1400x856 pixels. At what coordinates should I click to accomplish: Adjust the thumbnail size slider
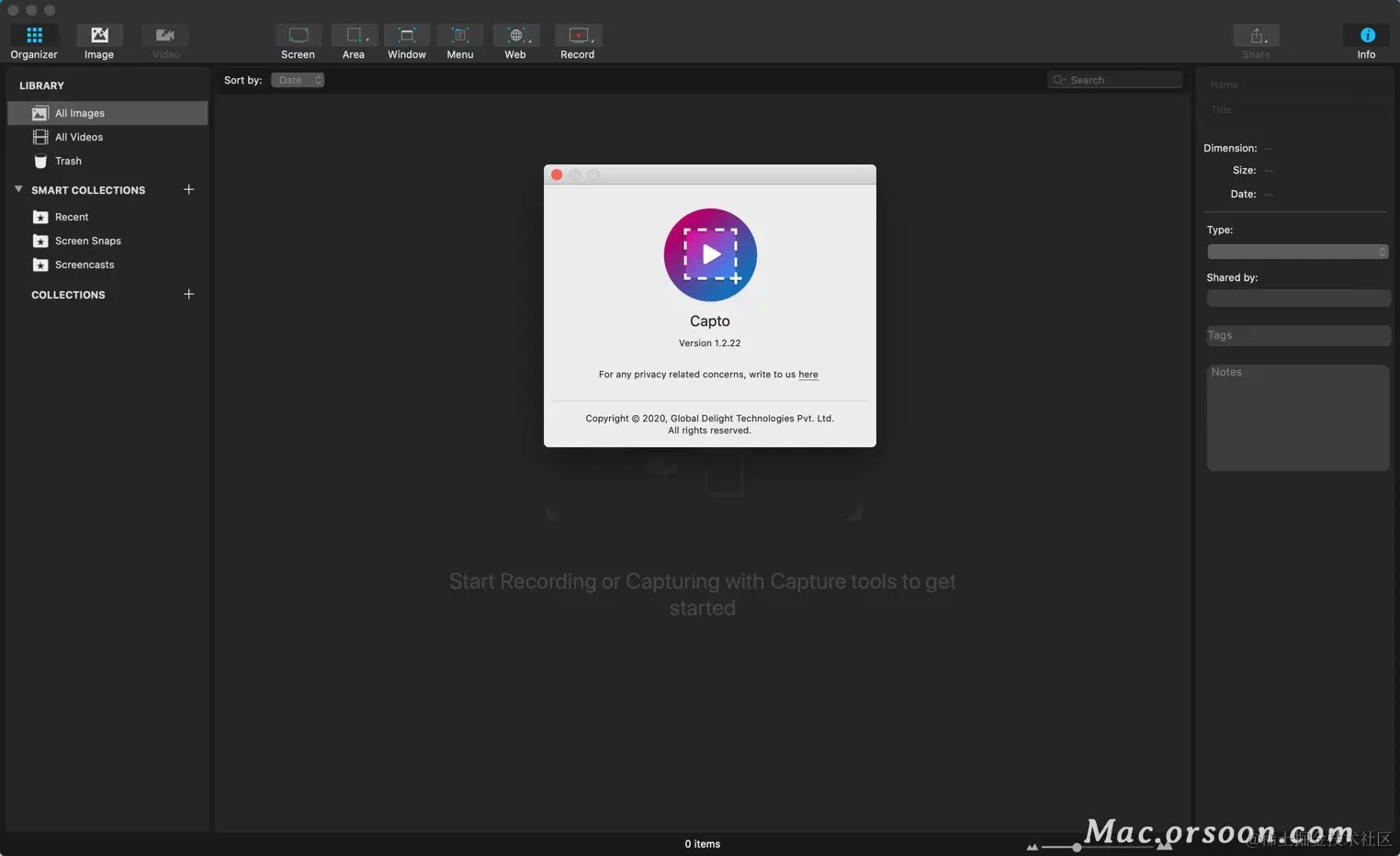tap(1077, 847)
